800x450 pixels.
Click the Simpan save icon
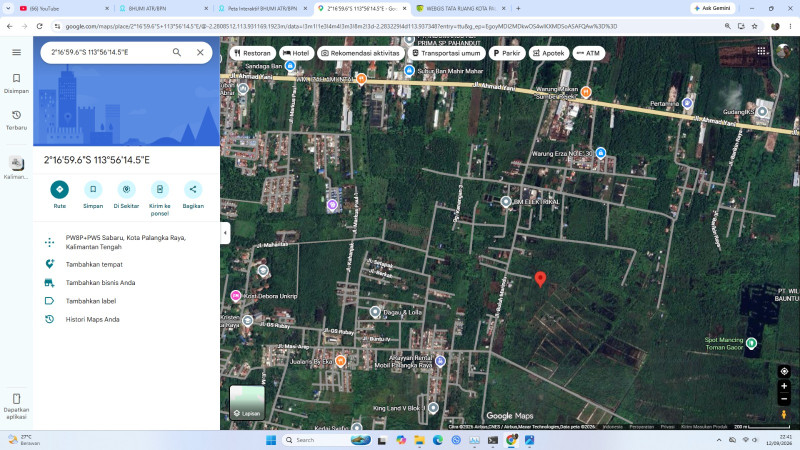point(93,189)
